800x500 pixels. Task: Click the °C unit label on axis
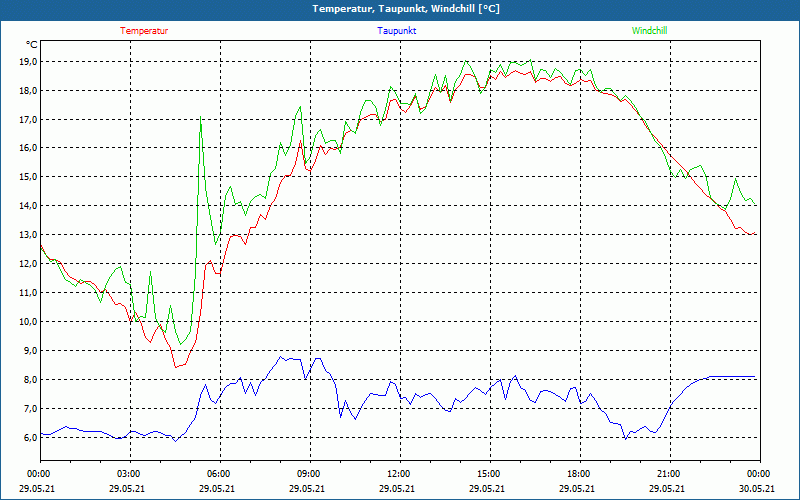point(32,45)
